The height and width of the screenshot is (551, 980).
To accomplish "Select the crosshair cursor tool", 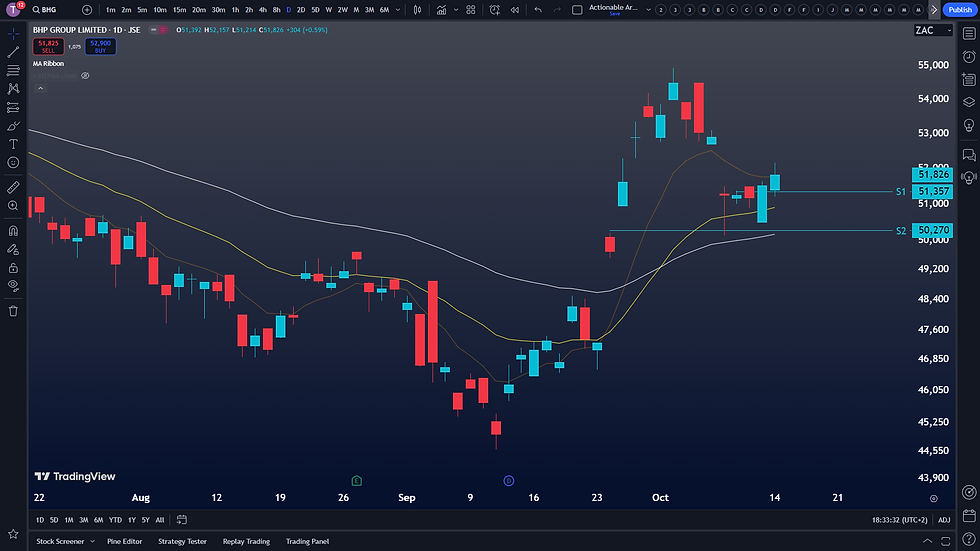I will (x=13, y=34).
